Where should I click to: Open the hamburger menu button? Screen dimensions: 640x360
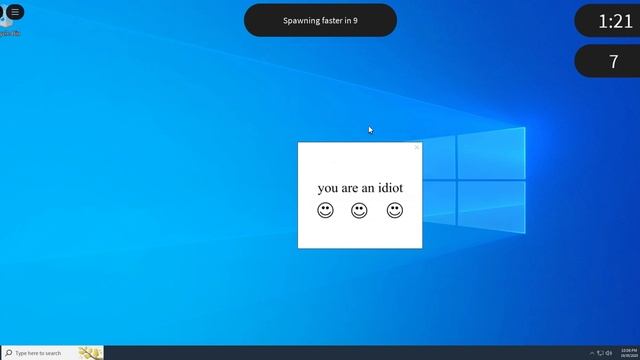click(15, 12)
